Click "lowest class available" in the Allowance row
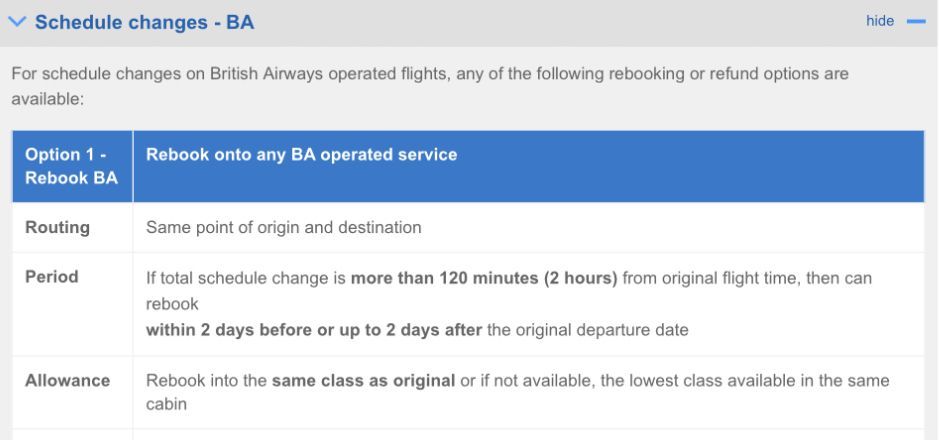939x440 pixels. 677,381
